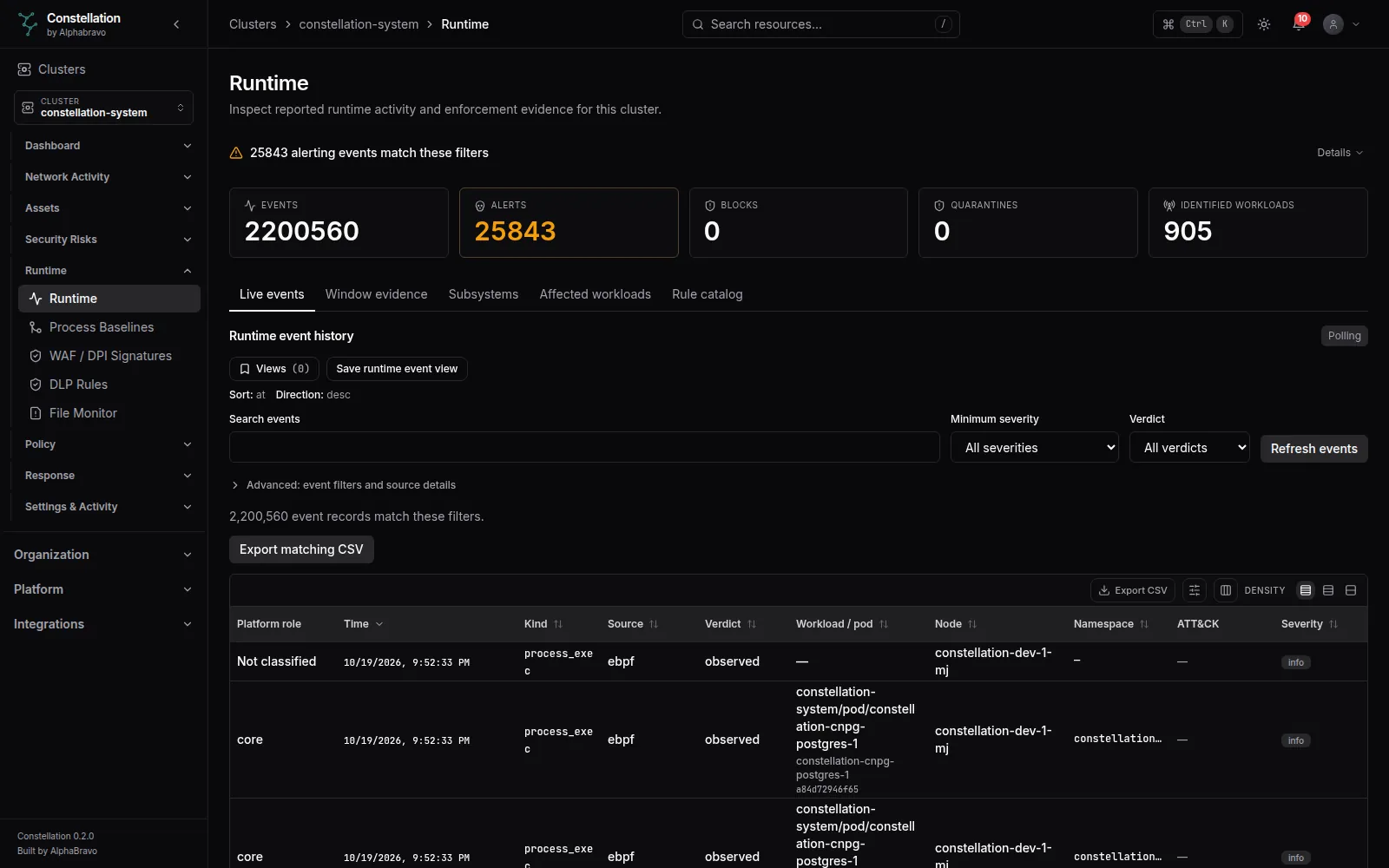The width and height of the screenshot is (1389, 868).
Task: Open Verdict filter dropdown
Action: 1189,447
